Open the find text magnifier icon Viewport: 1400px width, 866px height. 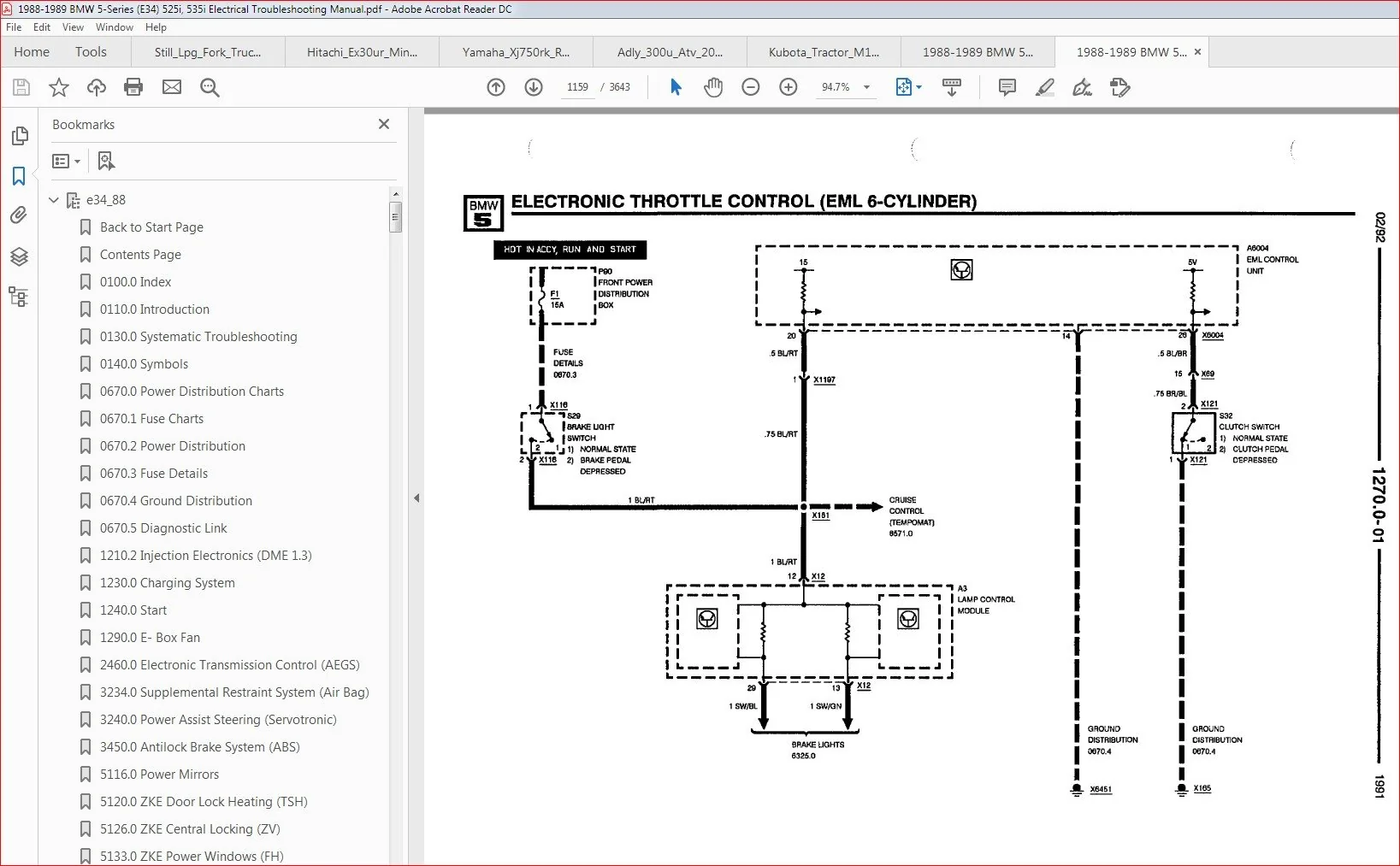tap(210, 87)
